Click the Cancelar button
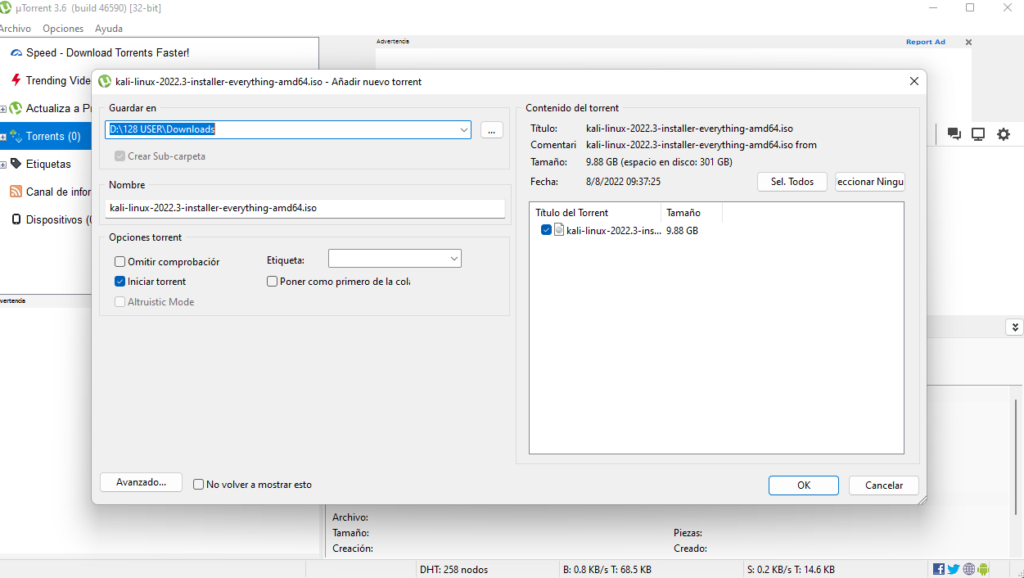Image resolution: width=1024 pixels, height=578 pixels. click(884, 485)
